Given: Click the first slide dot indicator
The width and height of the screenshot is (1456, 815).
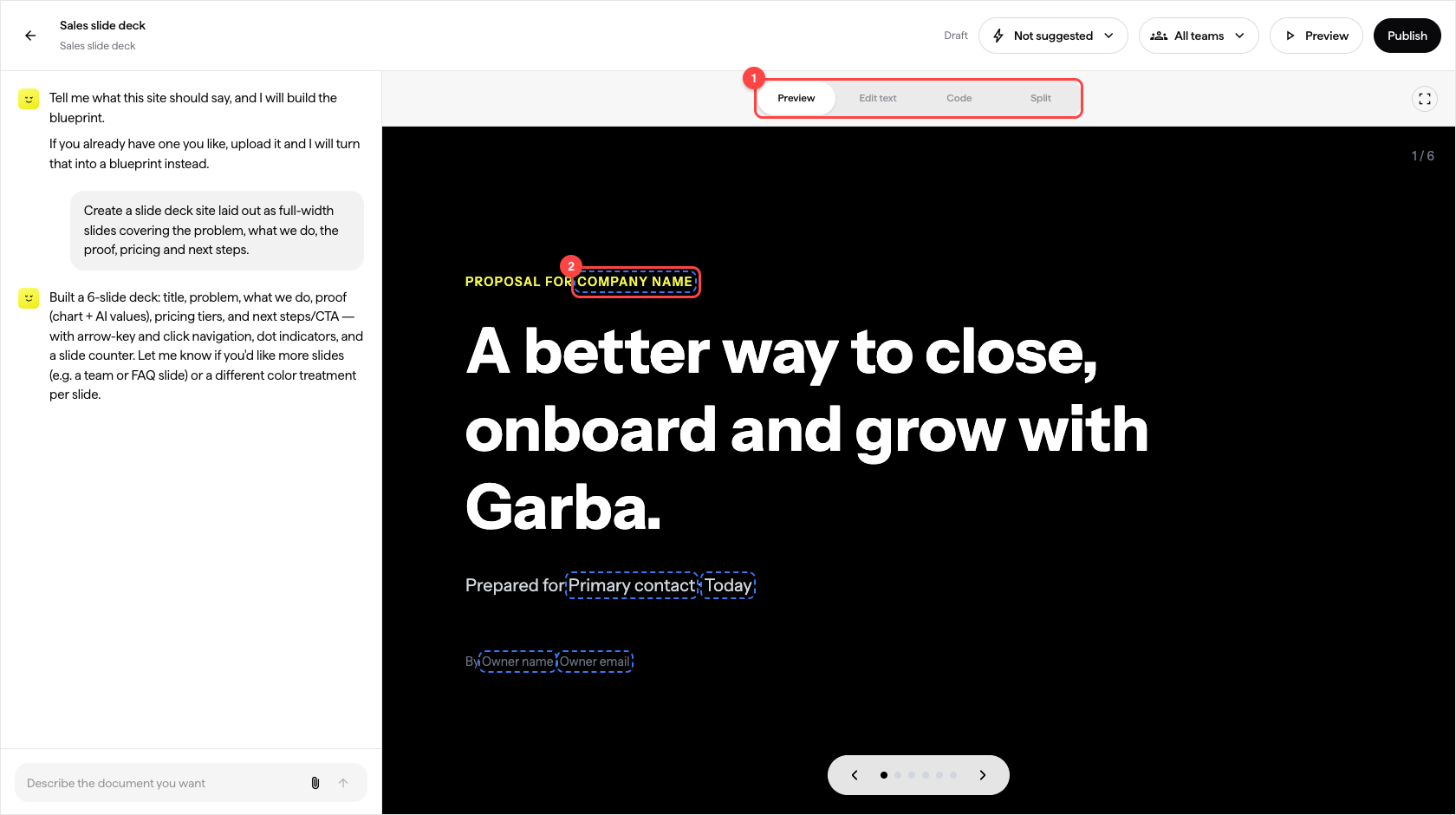Looking at the screenshot, I should coord(884,775).
